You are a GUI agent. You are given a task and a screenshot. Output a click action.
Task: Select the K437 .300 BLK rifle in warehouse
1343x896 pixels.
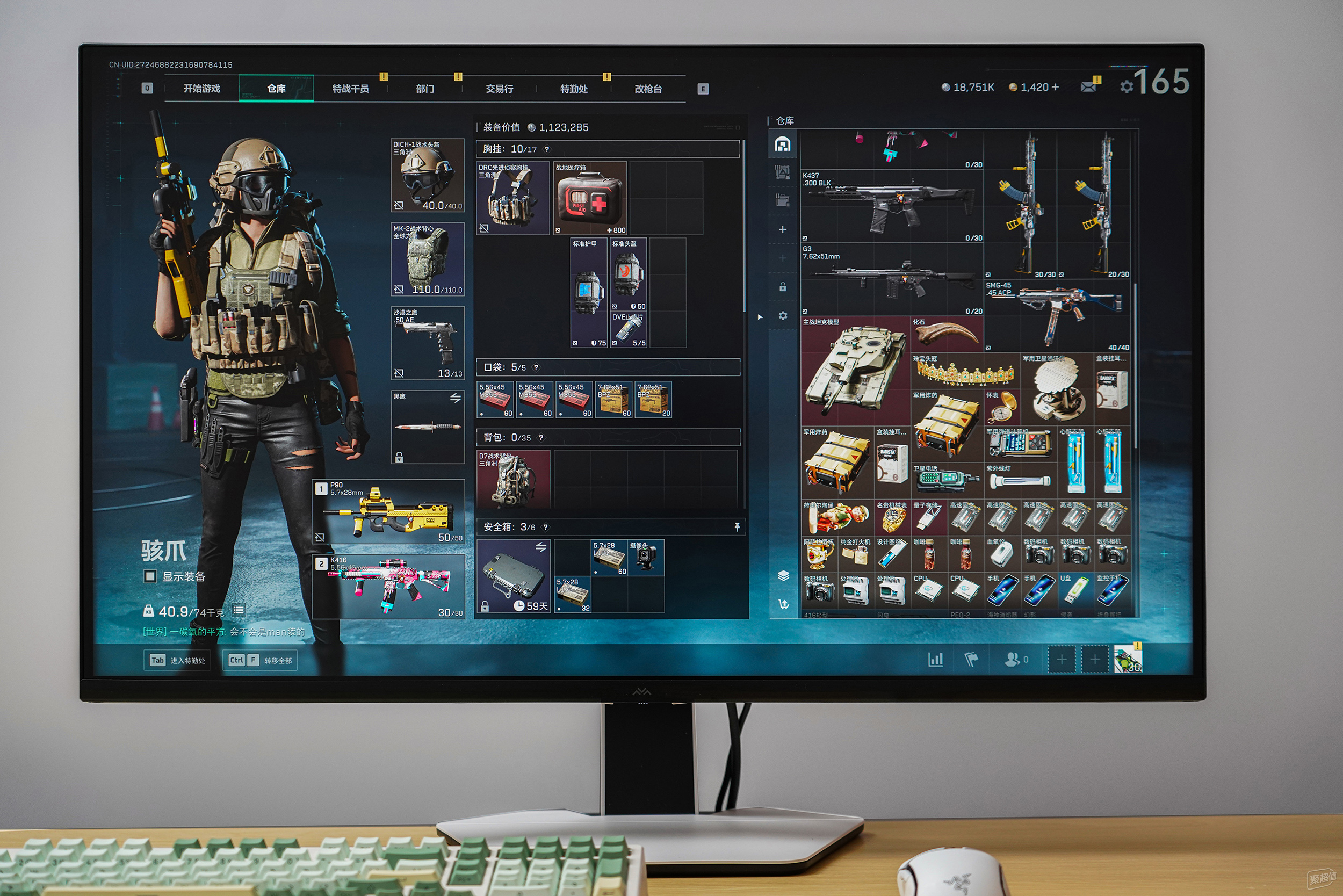[x=892, y=206]
